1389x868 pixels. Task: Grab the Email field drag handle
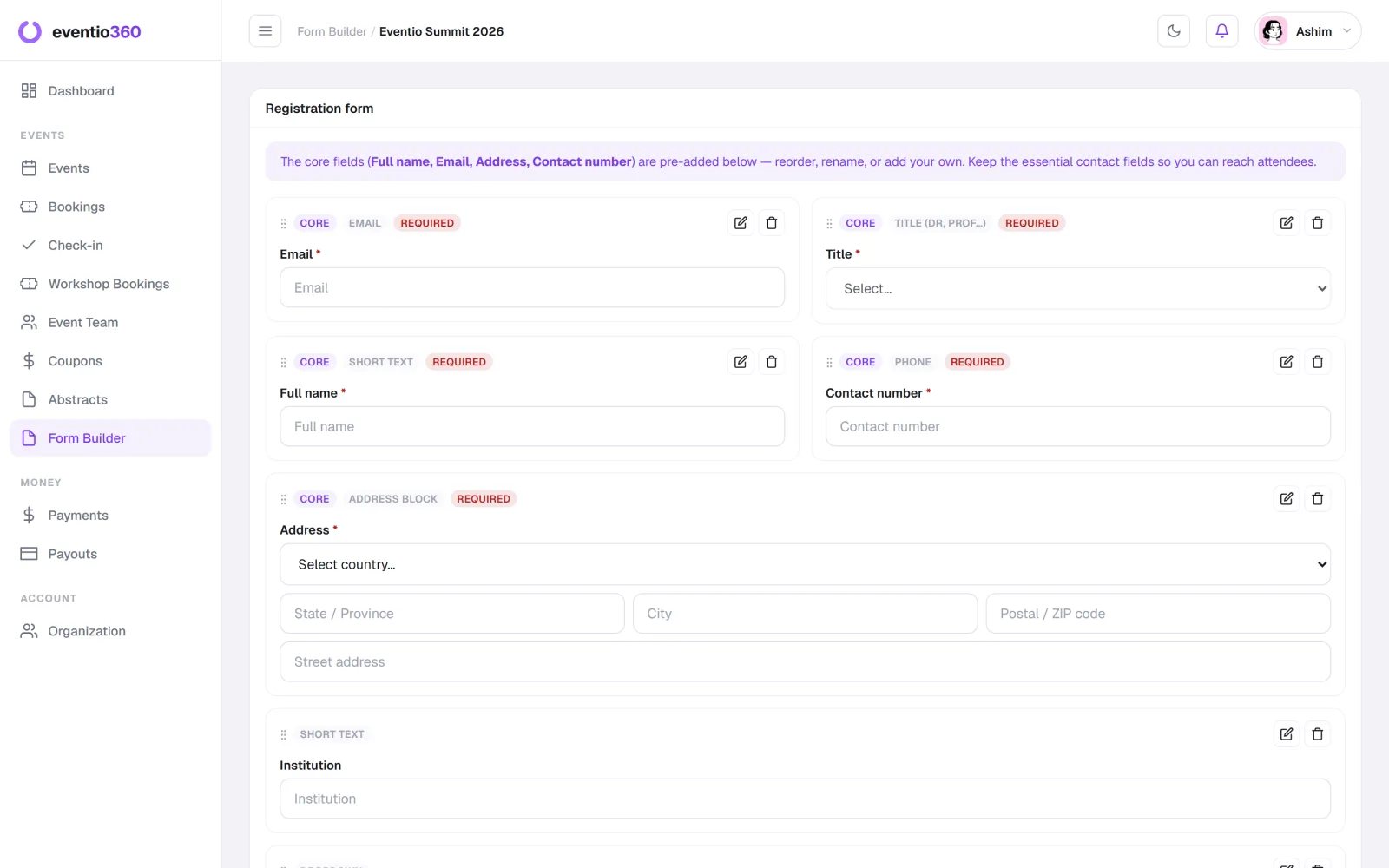point(283,224)
